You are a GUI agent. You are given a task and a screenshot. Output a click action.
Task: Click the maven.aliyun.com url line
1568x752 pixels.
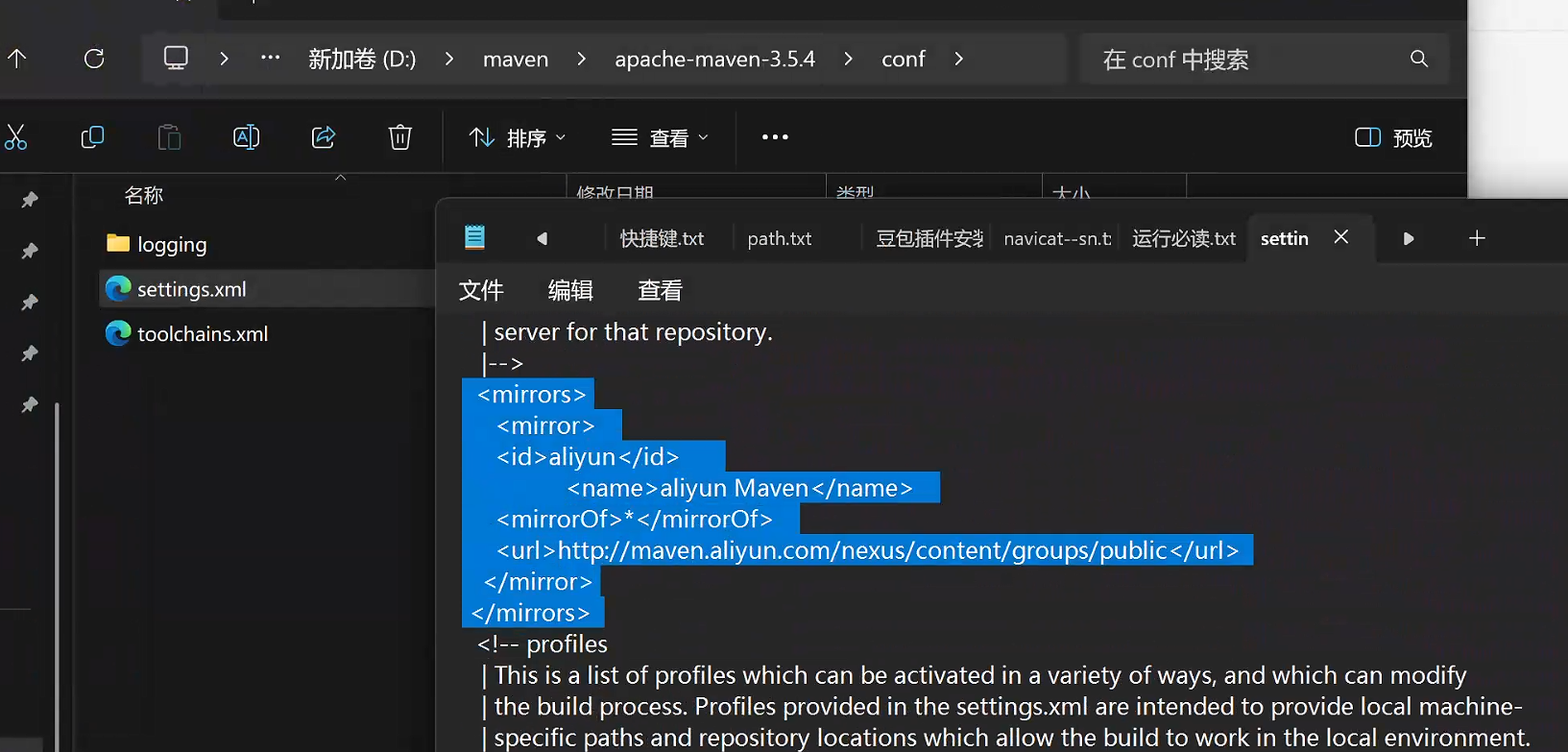tap(868, 550)
